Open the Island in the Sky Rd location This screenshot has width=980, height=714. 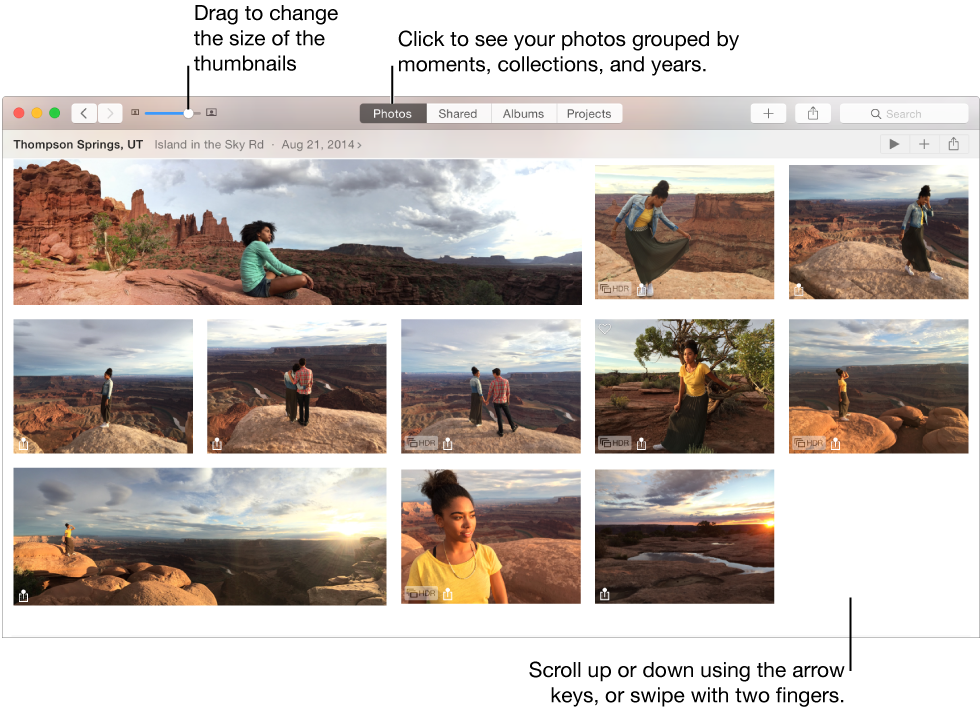pyautogui.click(x=209, y=144)
